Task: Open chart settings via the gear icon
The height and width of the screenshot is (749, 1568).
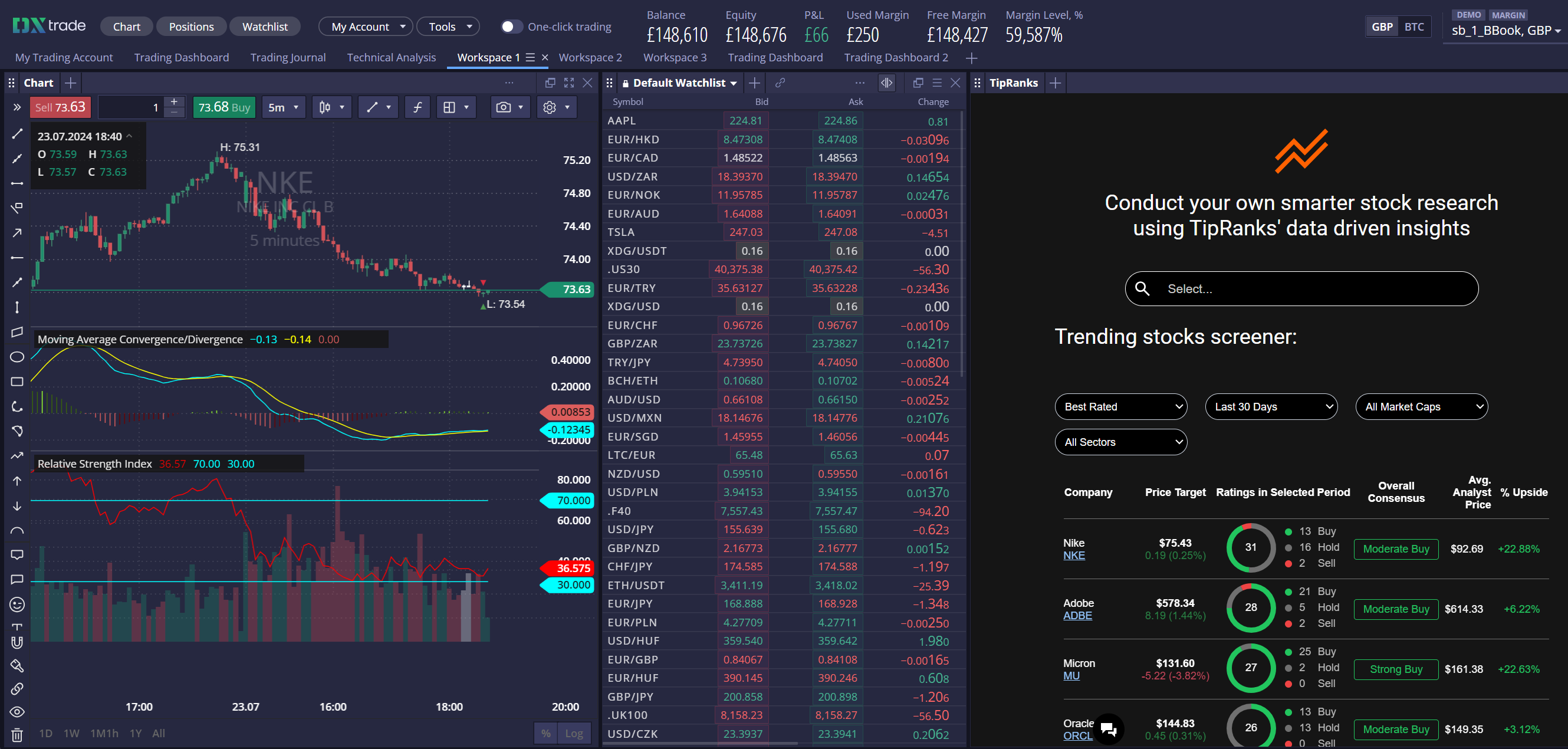Action: click(x=550, y=107)
